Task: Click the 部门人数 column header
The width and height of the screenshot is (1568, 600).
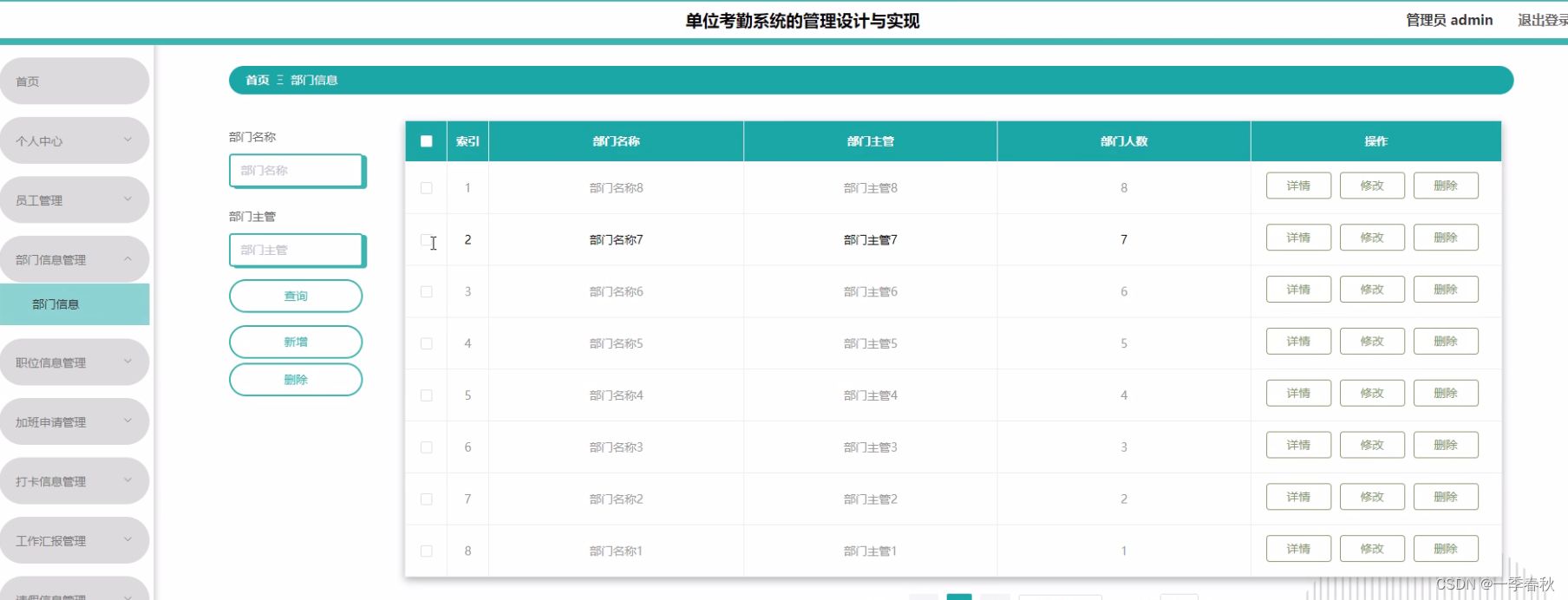Action: tap(1124, 141)
